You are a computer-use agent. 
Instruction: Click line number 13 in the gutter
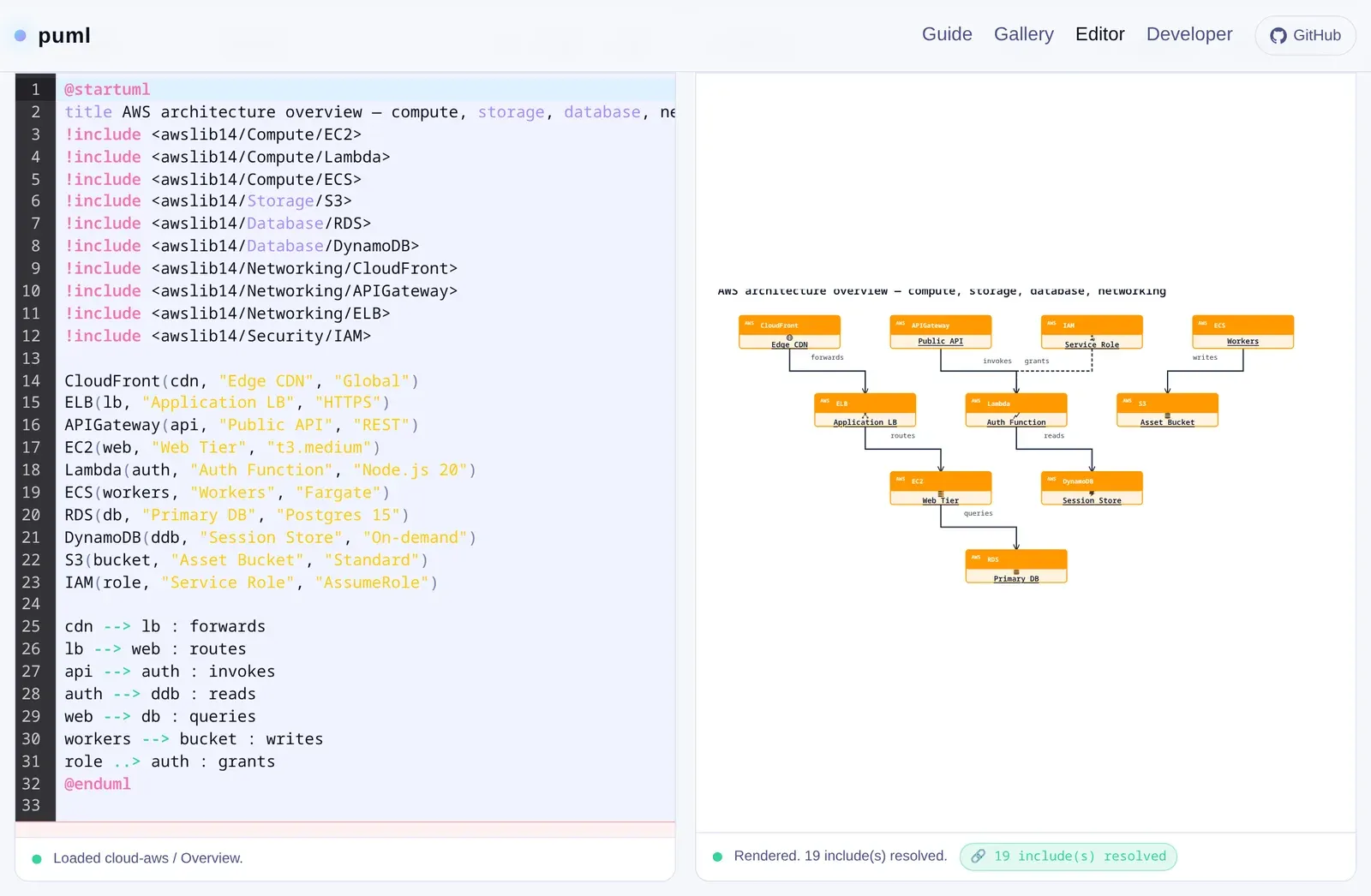(31, 358)
